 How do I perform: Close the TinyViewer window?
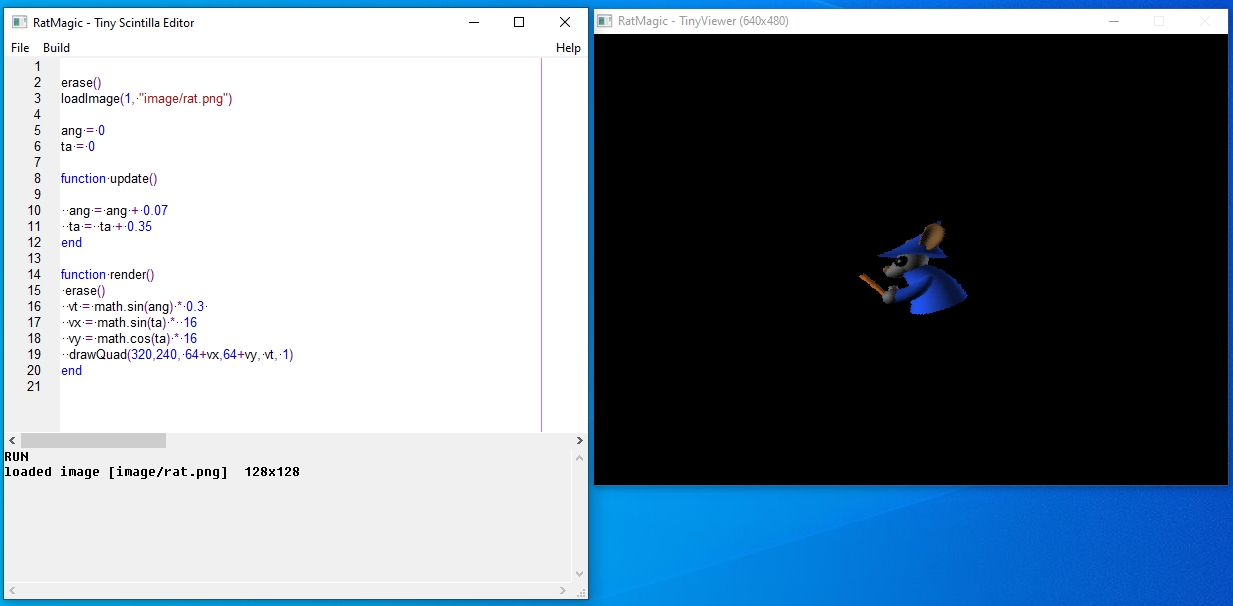pos(1205,21)
